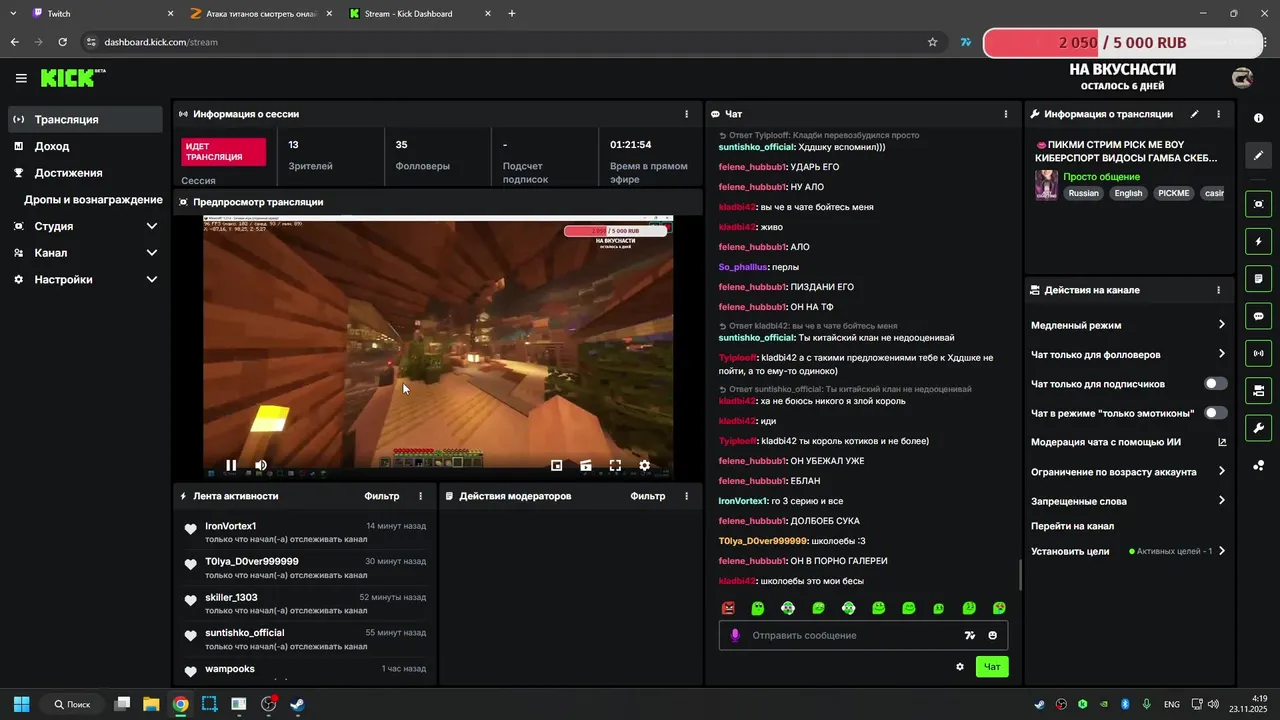
Task: Click the three-circles icon at sidebar bottom
Action: (1258, 465)
